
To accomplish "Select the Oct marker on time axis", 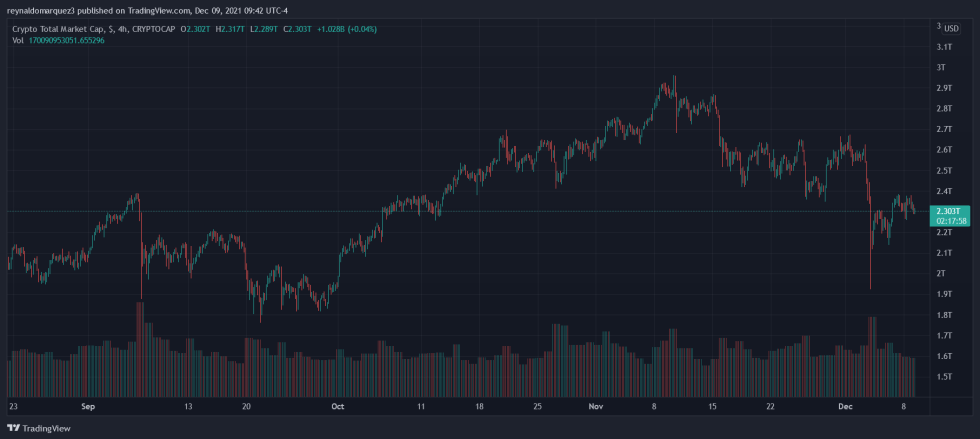I will point(337,407).
